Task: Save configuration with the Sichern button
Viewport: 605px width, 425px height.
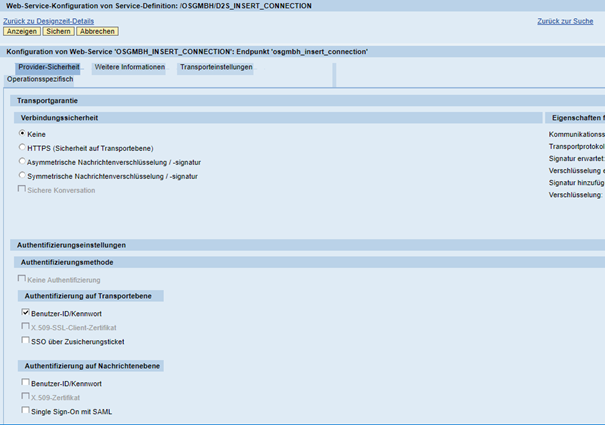Action: (58, 31)
